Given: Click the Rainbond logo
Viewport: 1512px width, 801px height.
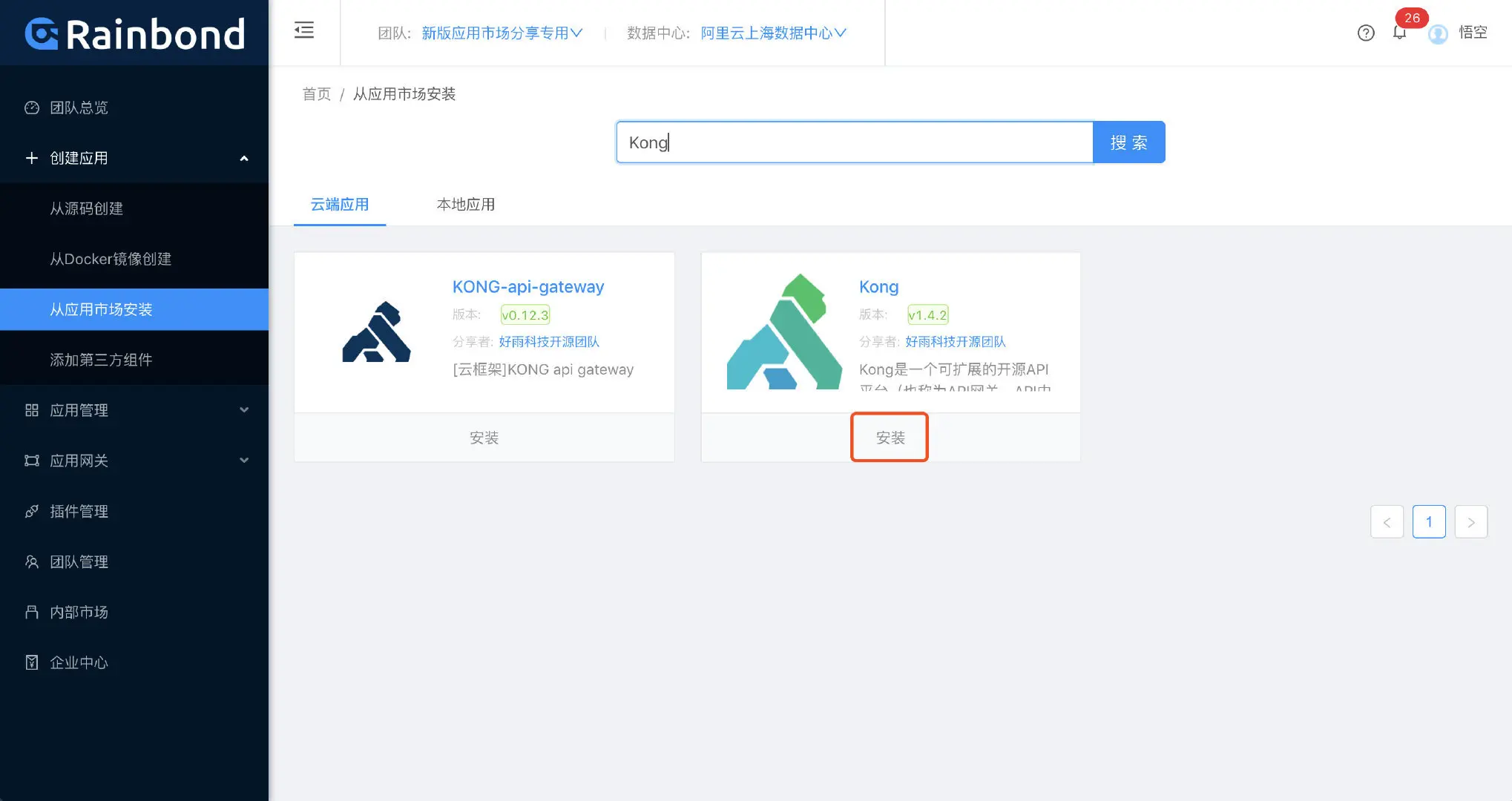Looking at the screenshot, I should pos(134,33).
